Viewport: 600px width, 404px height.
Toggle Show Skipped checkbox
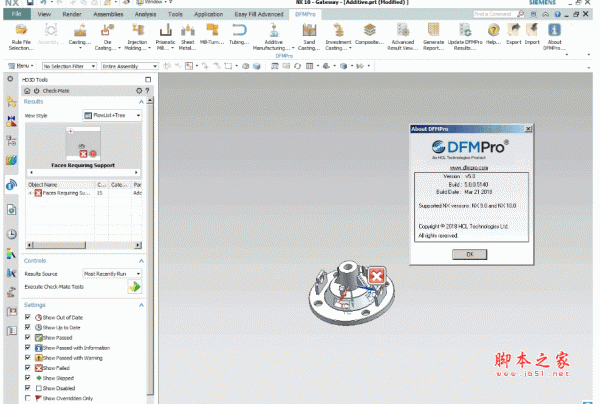(x=28, y=378)
